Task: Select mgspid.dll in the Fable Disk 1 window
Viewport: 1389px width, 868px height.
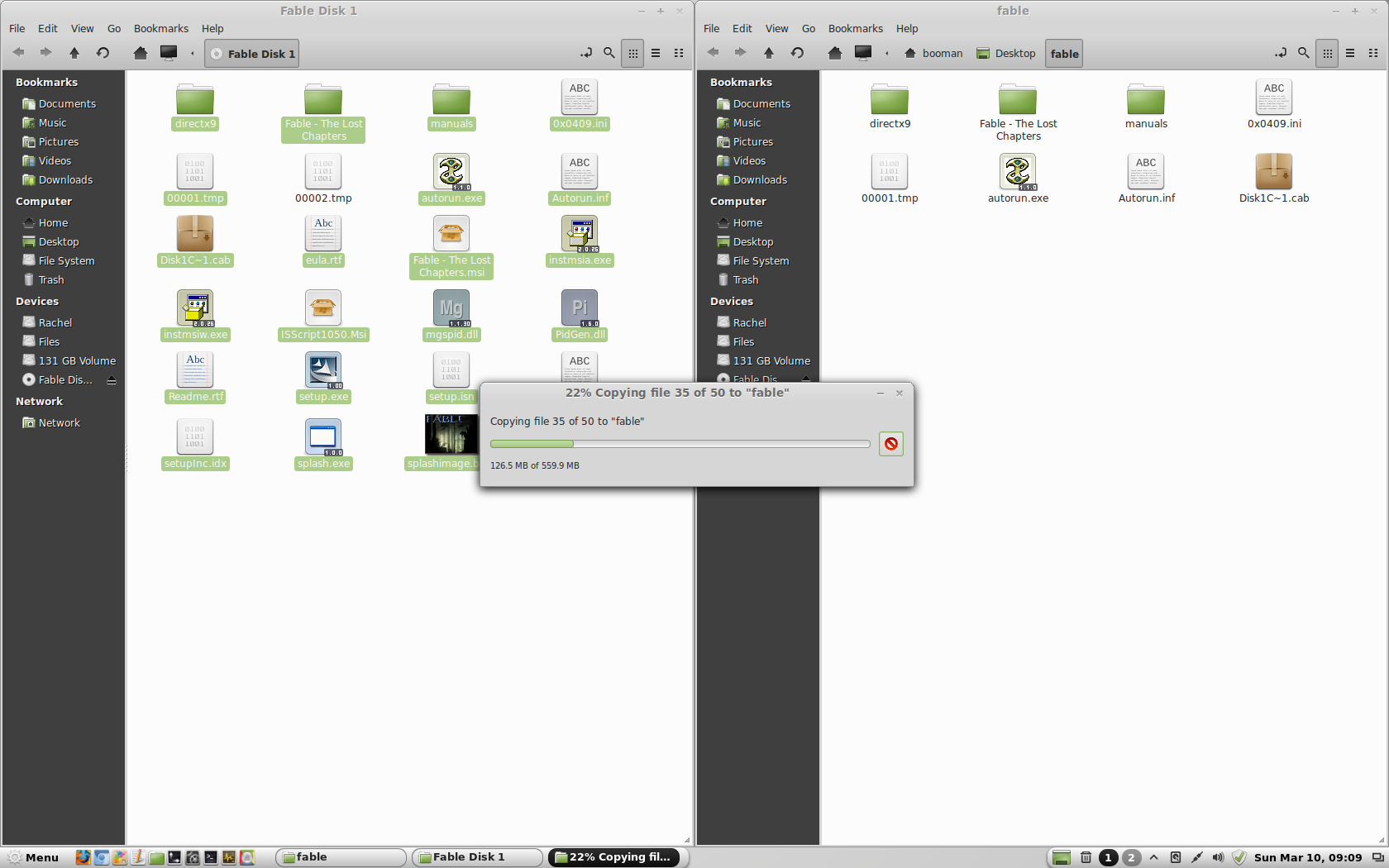Action: click(451, 315)
